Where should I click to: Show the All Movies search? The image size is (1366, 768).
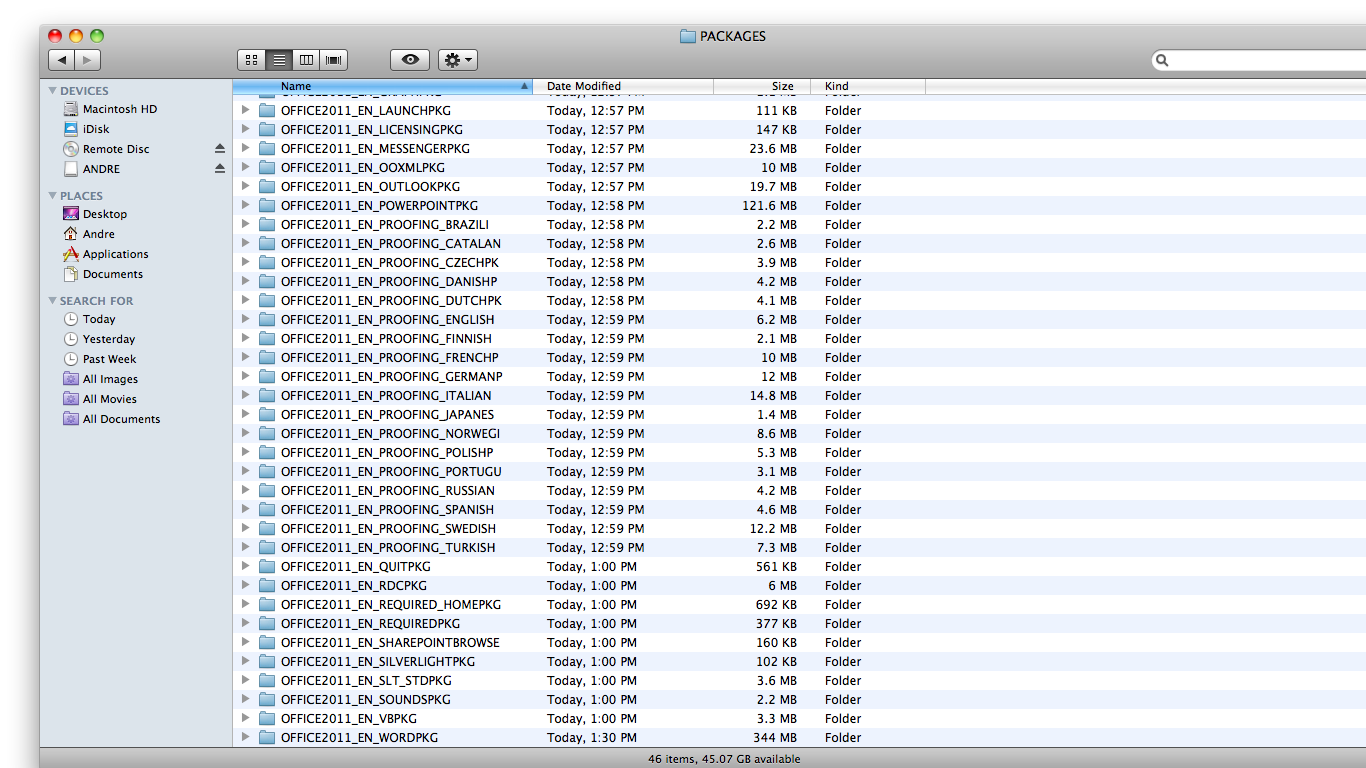pos(100,399)
